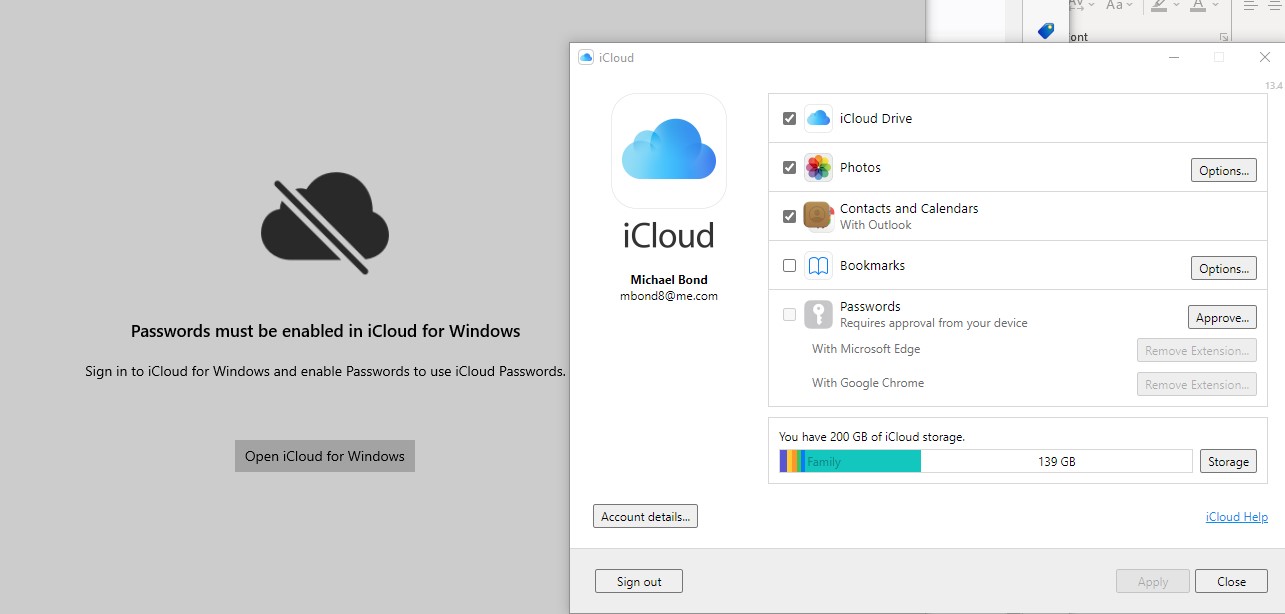Click the Approve button for Passwords
Viewport: 1285px width, 614px height.
[1222, 317]
